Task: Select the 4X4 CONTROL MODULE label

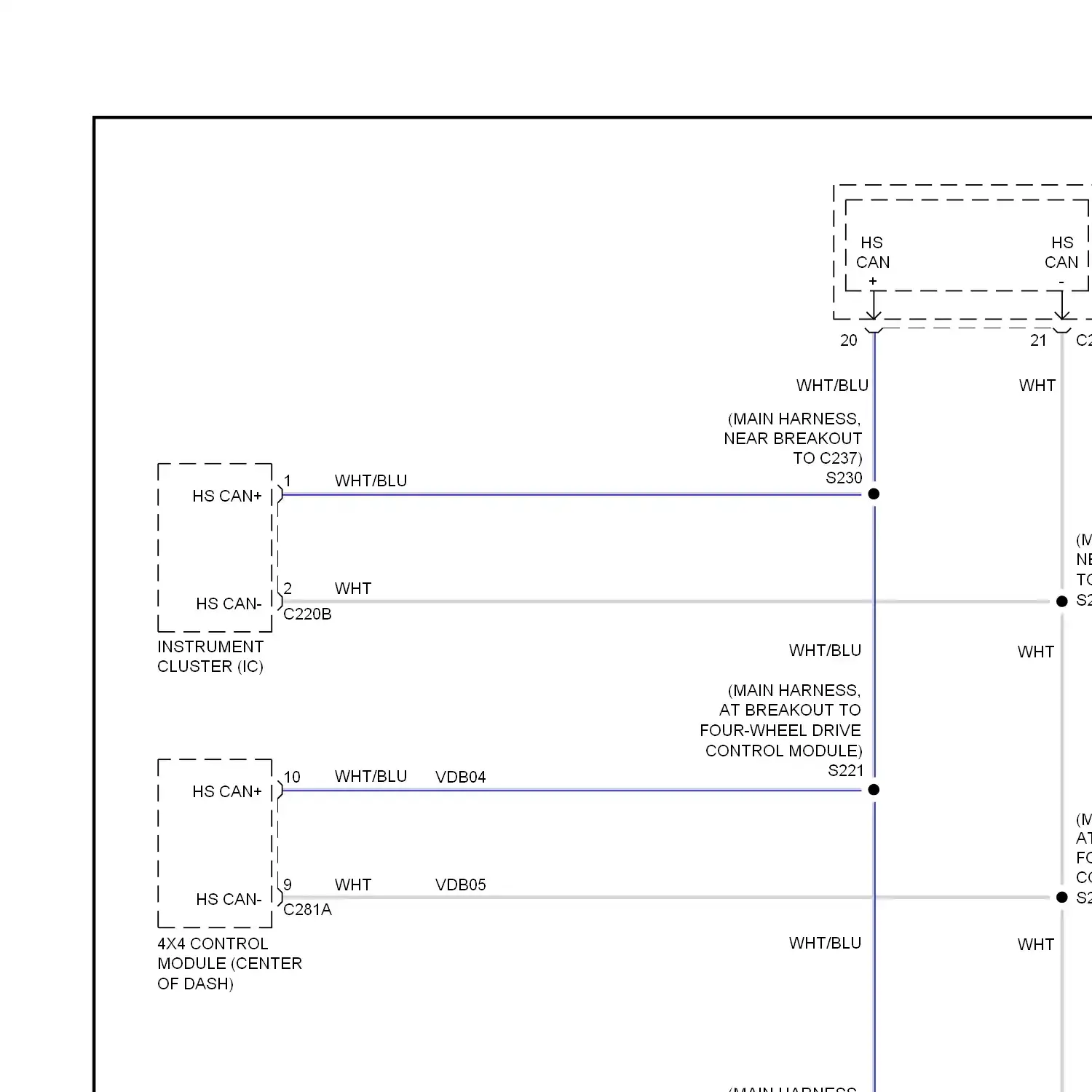Action: 229,964
